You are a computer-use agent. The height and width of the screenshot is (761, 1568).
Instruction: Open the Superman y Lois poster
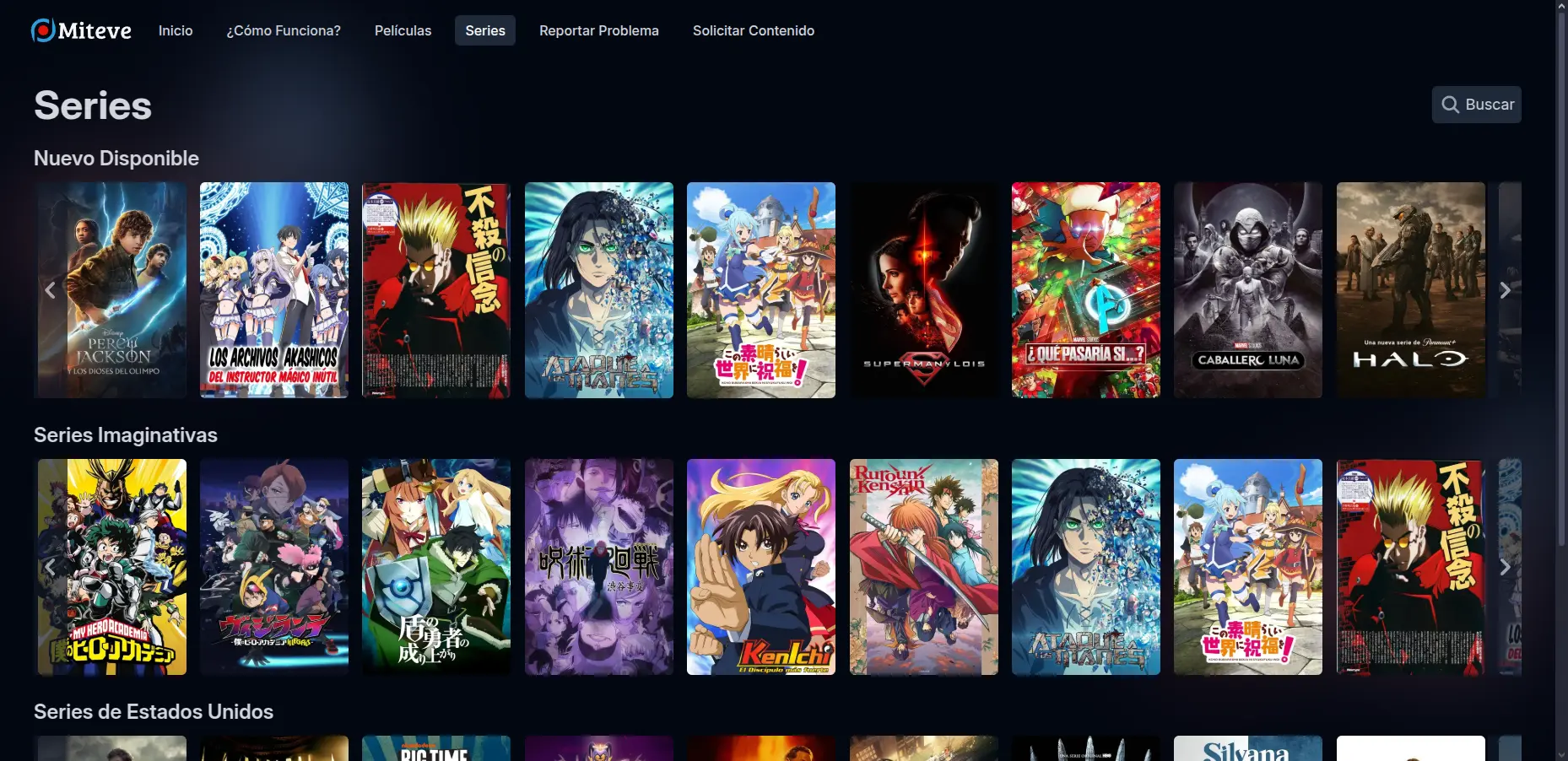point(923,290)
